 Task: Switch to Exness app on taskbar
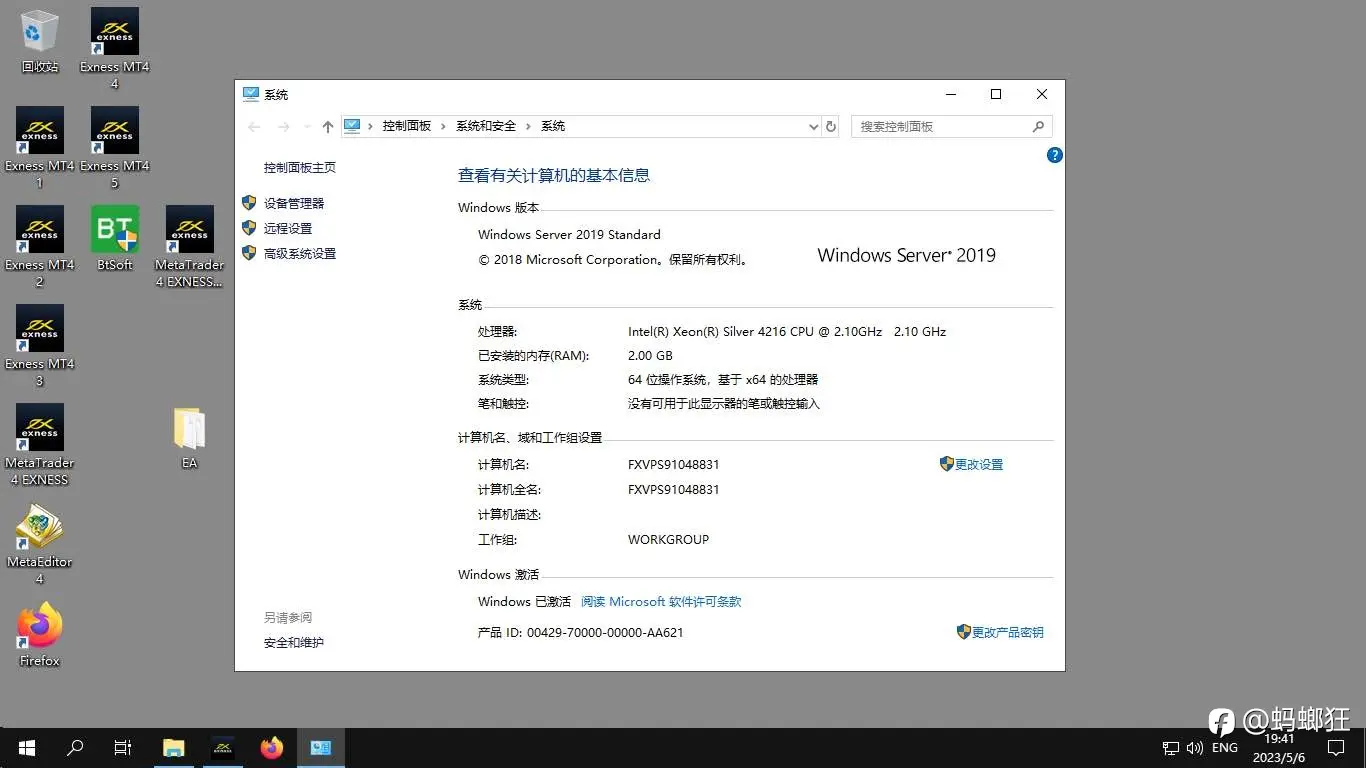pyautogui.click(x=222, y=748)
